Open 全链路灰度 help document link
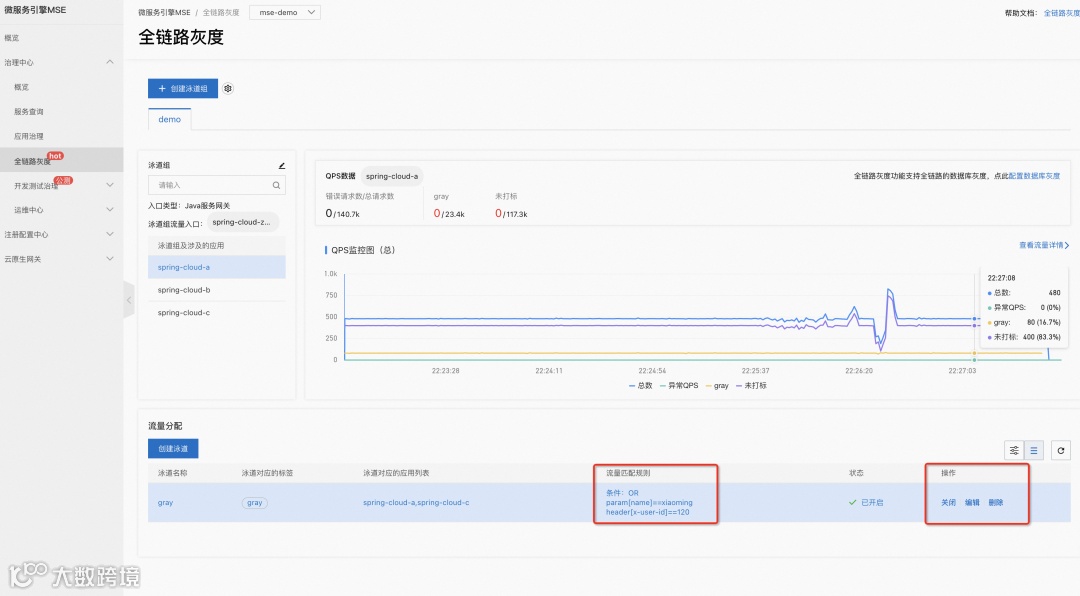 coord(1061,13)
